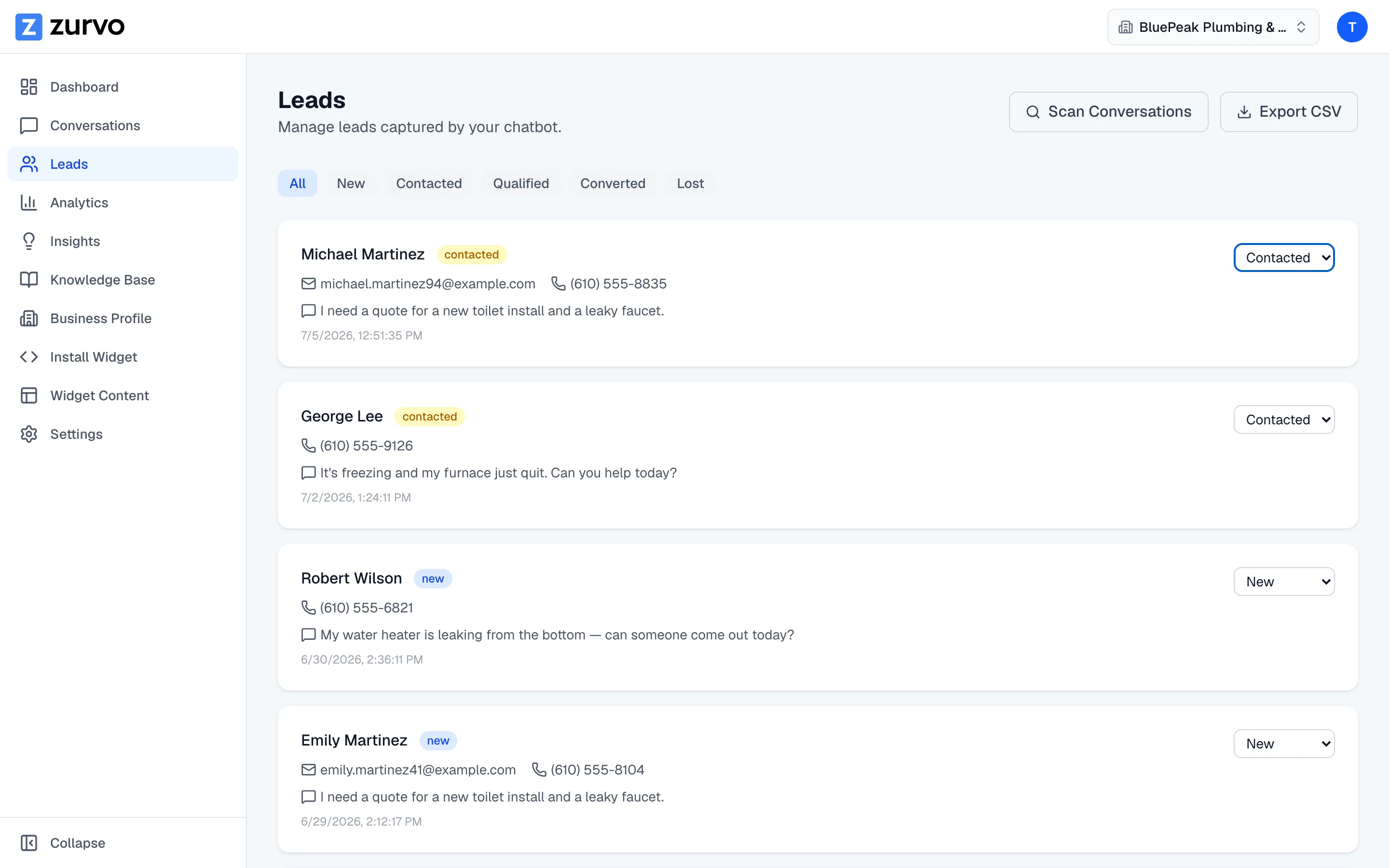Viewport: 1389px width, 868px height.
Task: Click the new badge next to Robert Wilson
Action: pyautogui.click(x=432, y=579)
